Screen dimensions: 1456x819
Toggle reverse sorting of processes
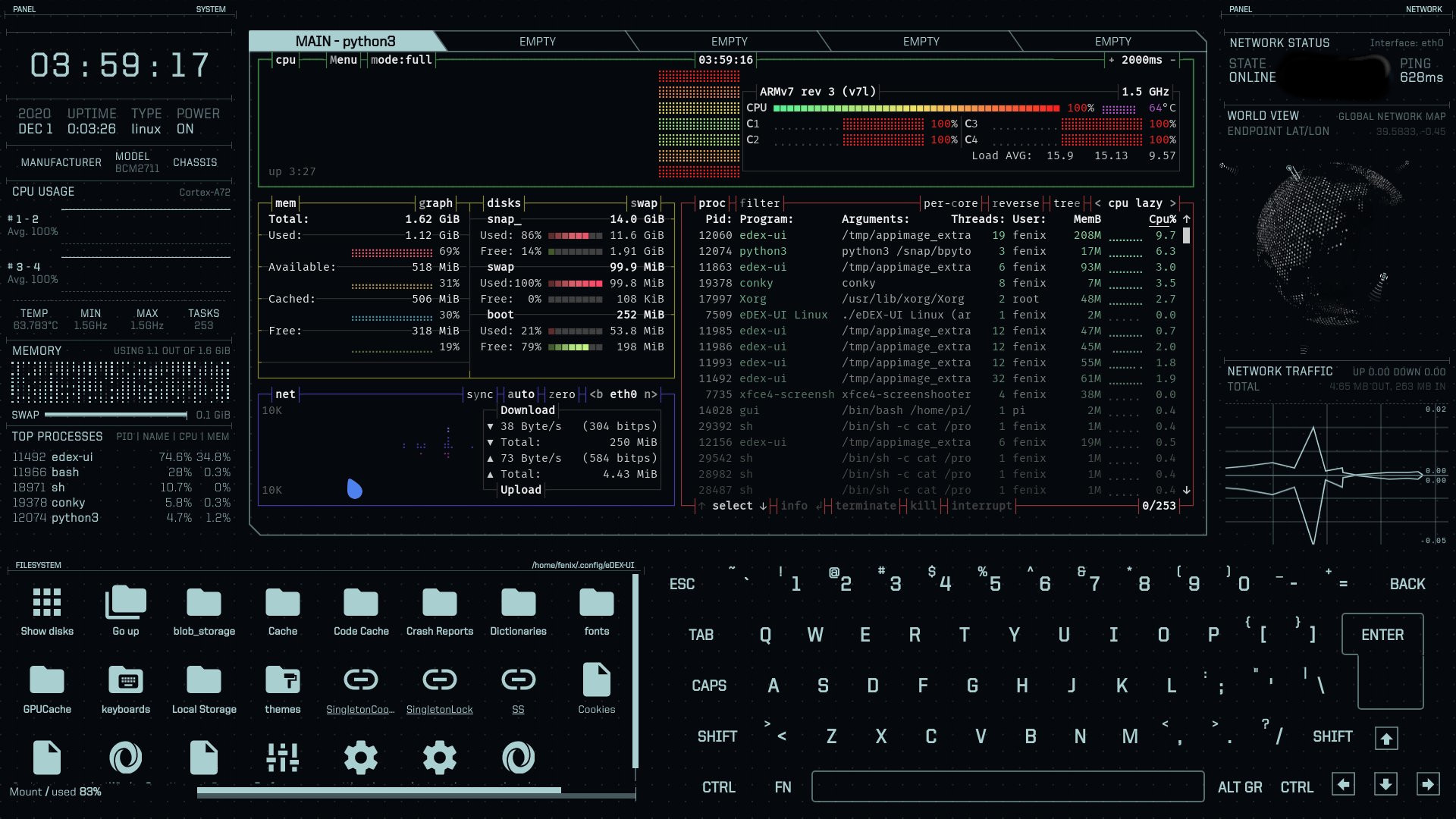[1015, 203]
